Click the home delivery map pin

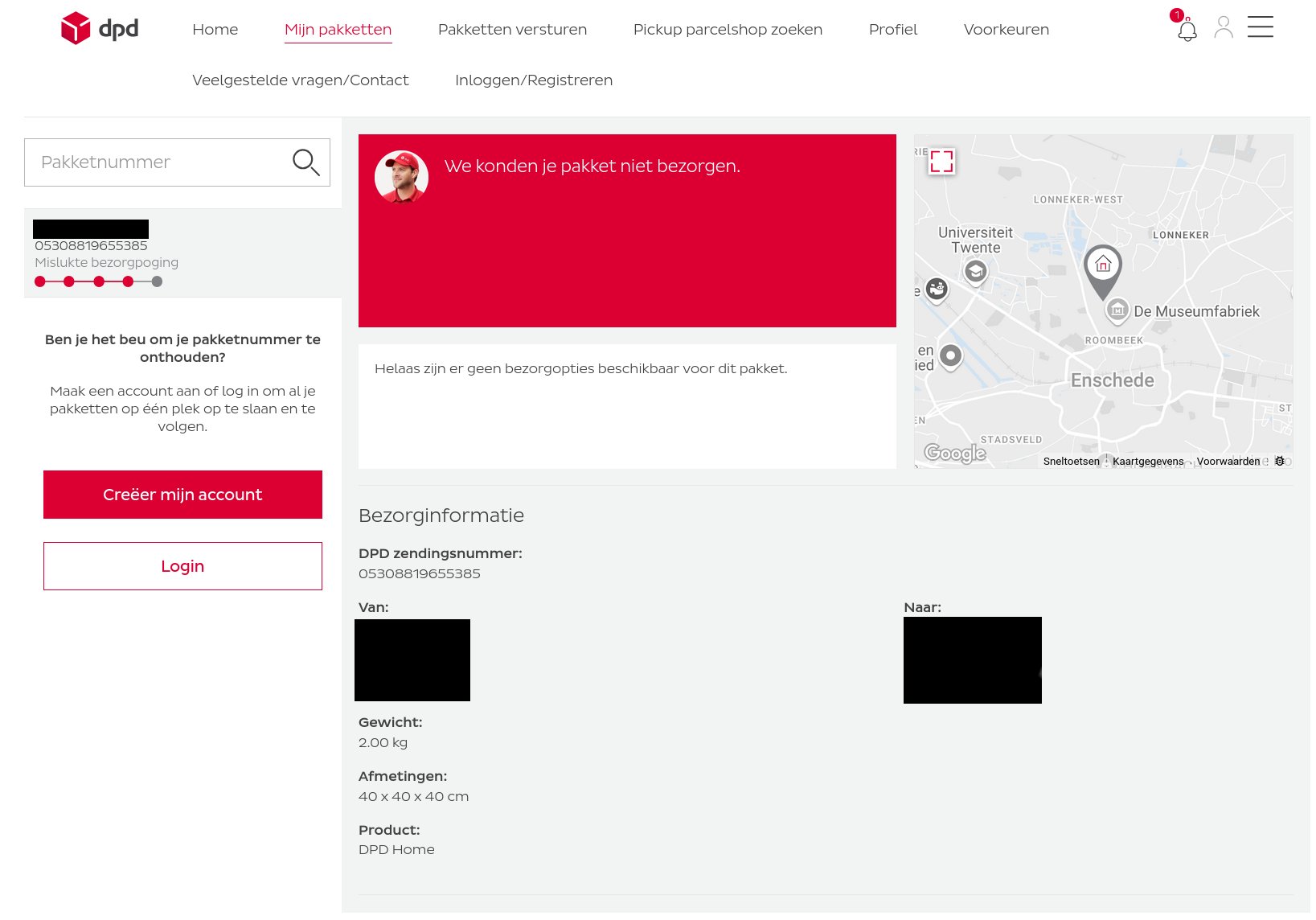point(1103,272)
